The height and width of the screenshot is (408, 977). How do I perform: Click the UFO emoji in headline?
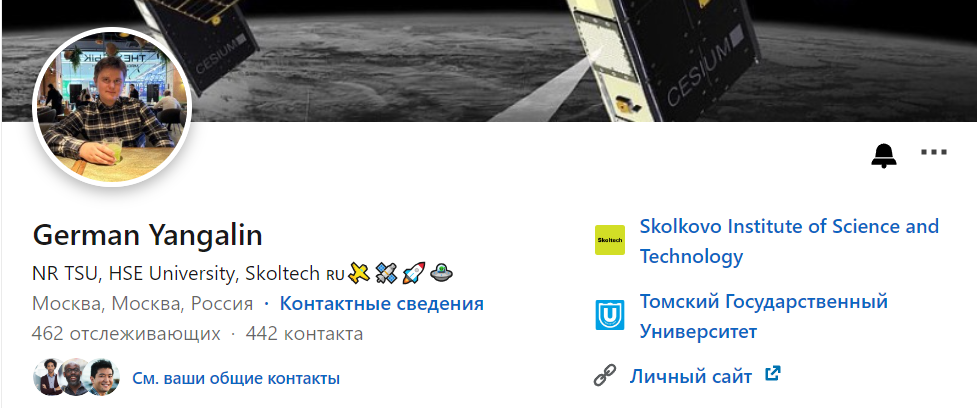442,273
